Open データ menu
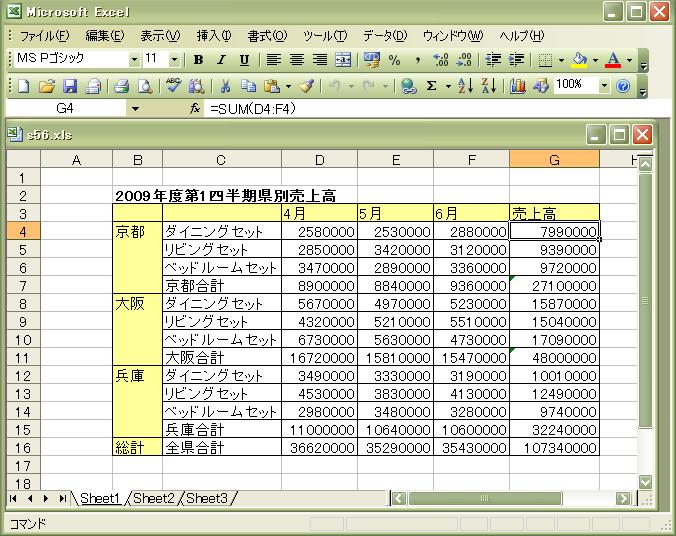The height and width of the screenshot is (536, 676). (x=385, y=36)
